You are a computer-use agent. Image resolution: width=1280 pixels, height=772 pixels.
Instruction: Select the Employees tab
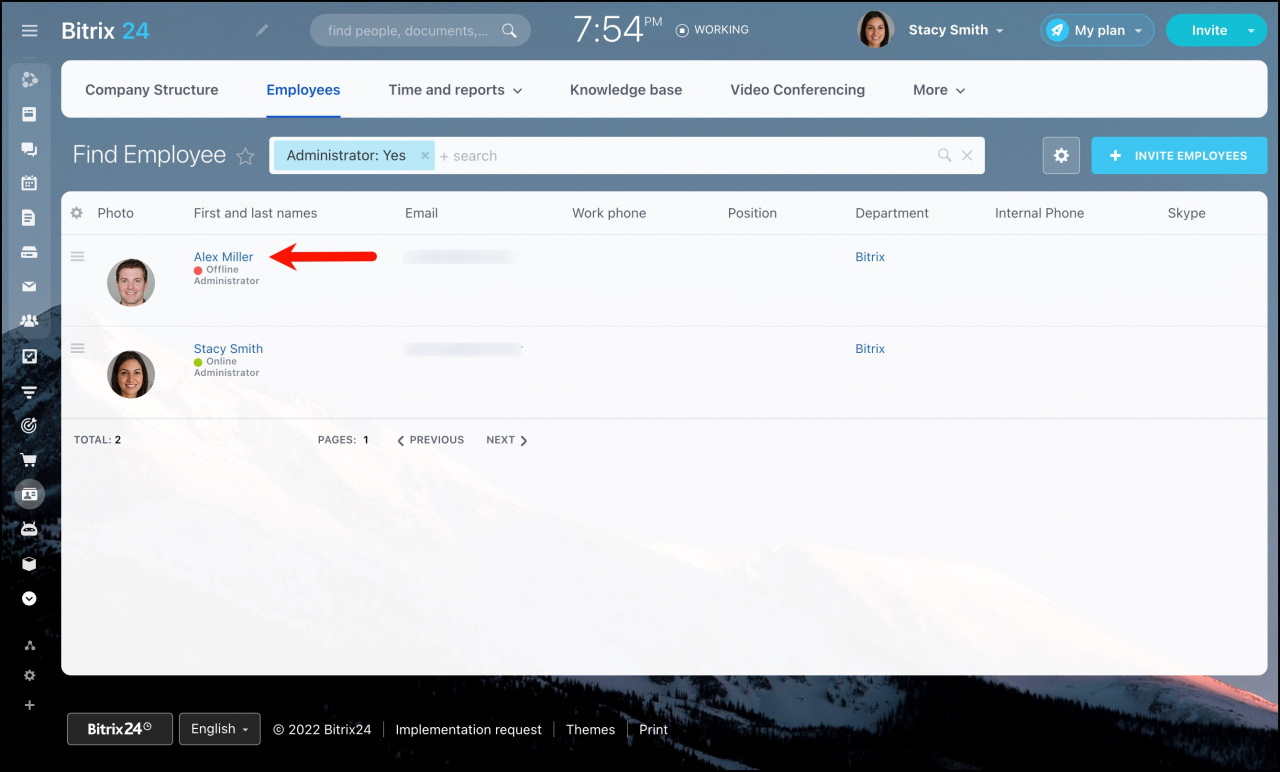click(303, 90)
